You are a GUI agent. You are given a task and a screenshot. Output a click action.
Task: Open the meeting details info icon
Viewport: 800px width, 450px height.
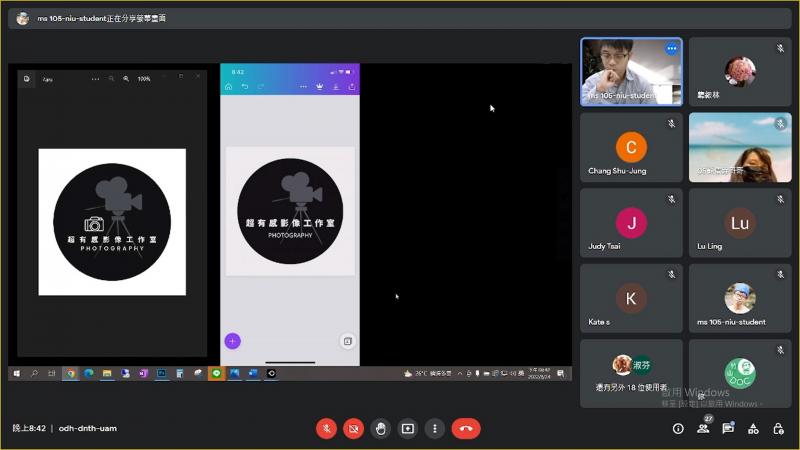coord(678,428)
